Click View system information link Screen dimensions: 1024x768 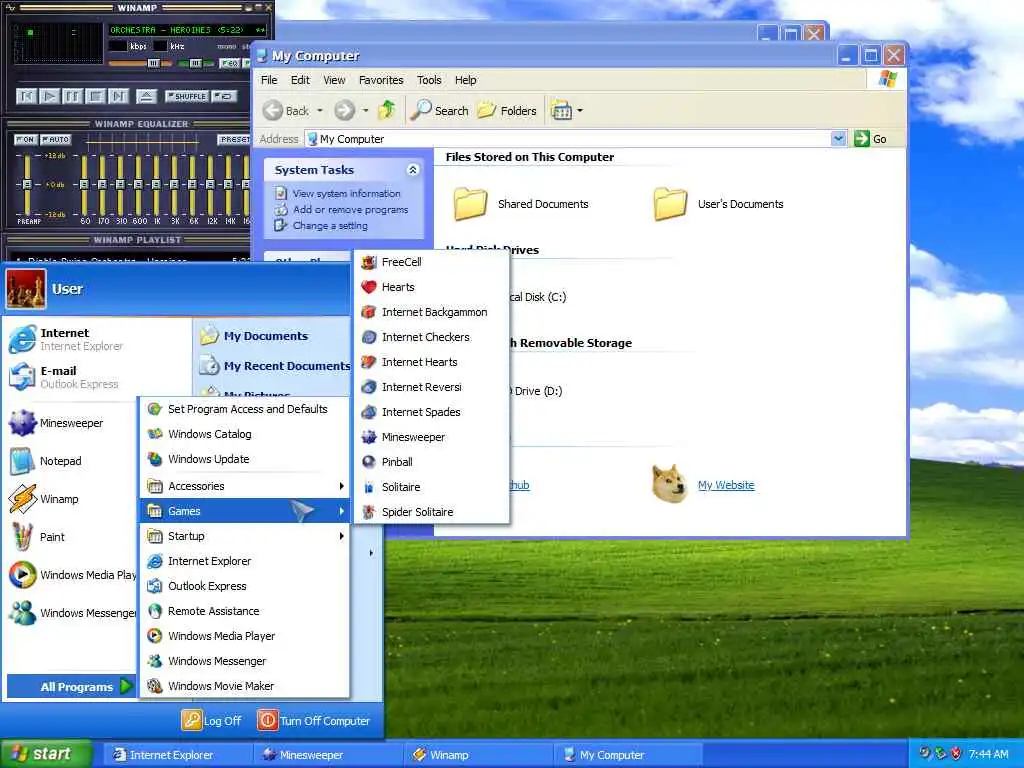click(346, 193)
